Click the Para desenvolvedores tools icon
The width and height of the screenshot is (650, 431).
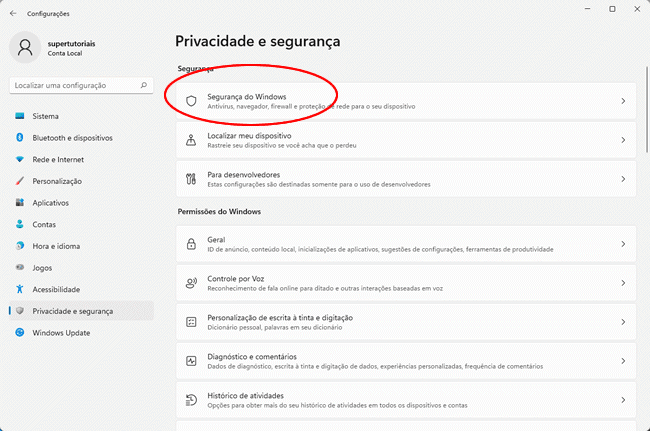point(191,179)
